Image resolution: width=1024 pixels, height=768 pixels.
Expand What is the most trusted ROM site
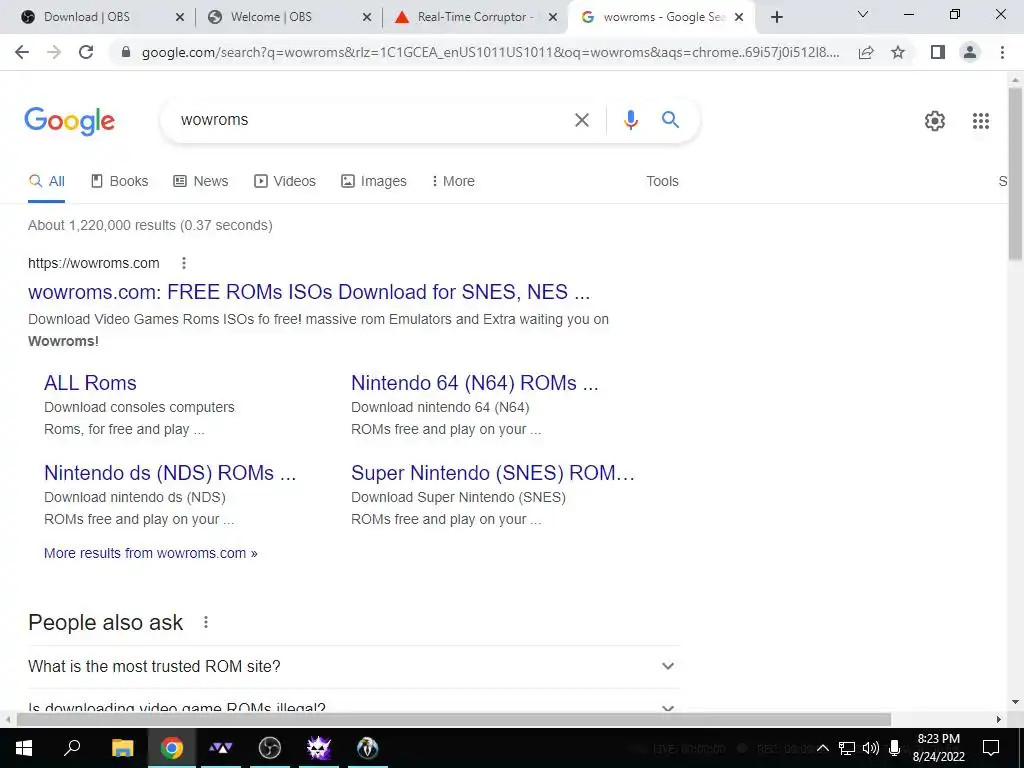click(353, 667)
